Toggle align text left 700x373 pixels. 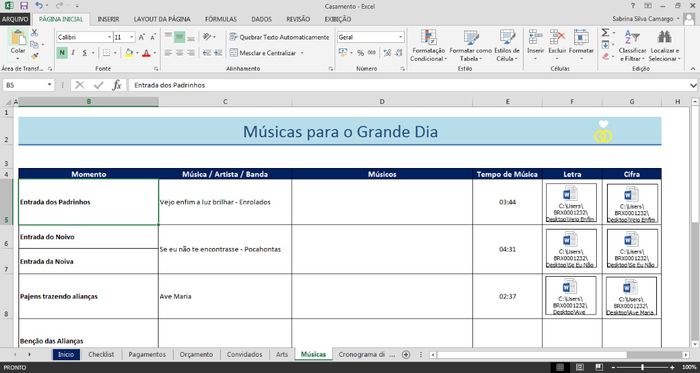coord(168,53)
